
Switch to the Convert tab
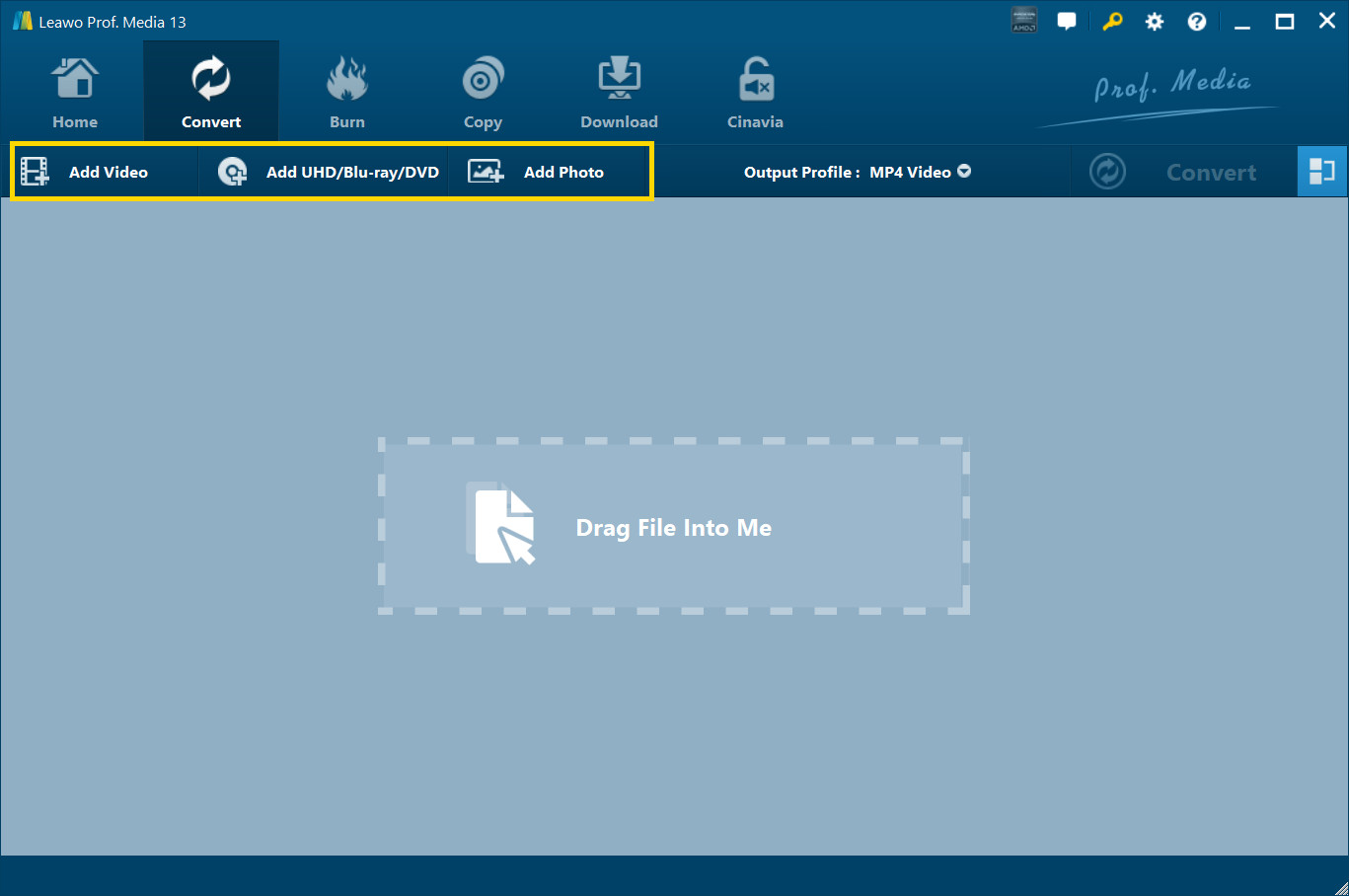coord(210,91)
